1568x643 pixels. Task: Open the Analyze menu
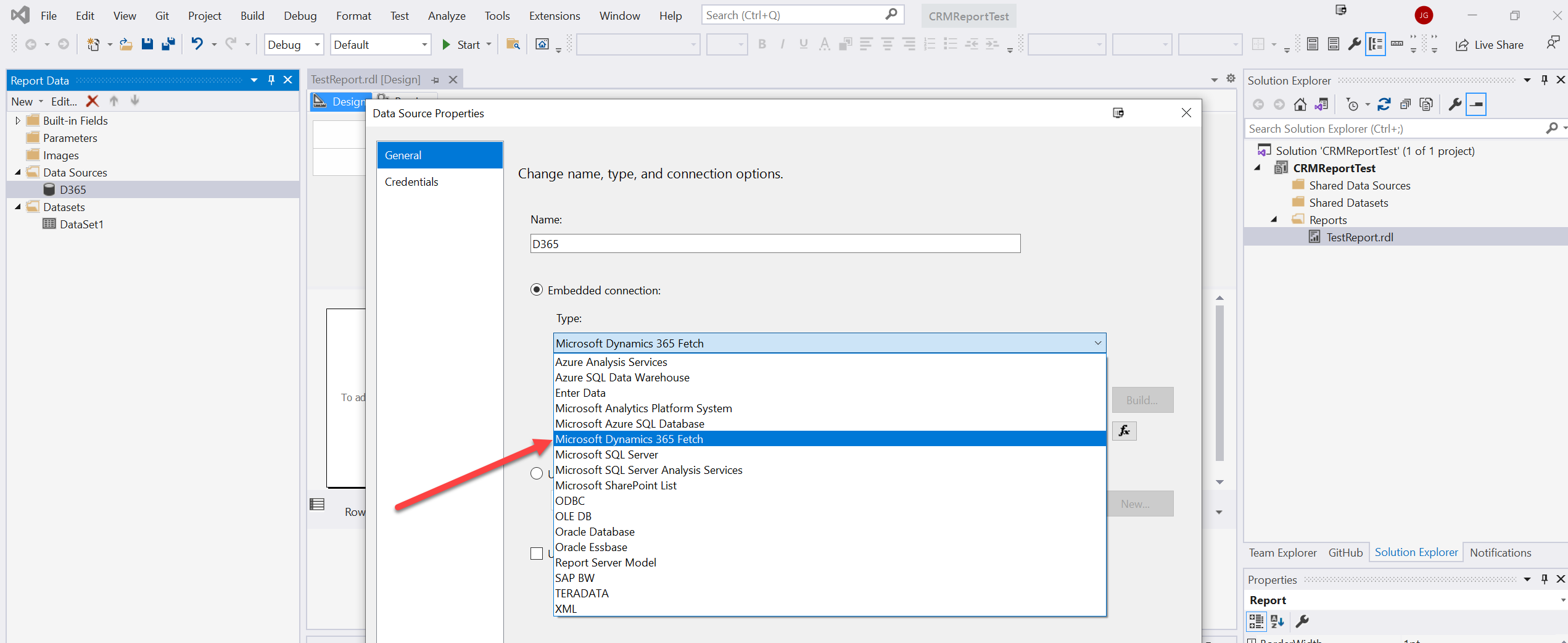(447, 15)
